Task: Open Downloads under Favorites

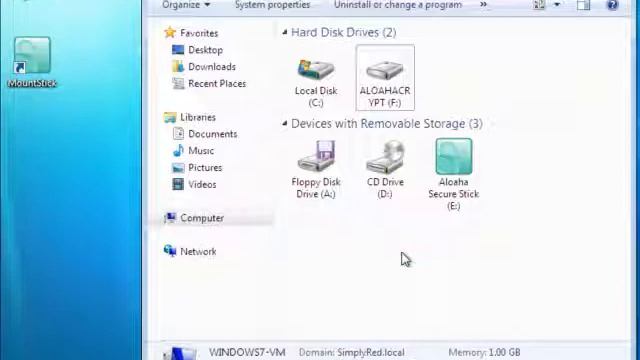Action: pos(212,67)
